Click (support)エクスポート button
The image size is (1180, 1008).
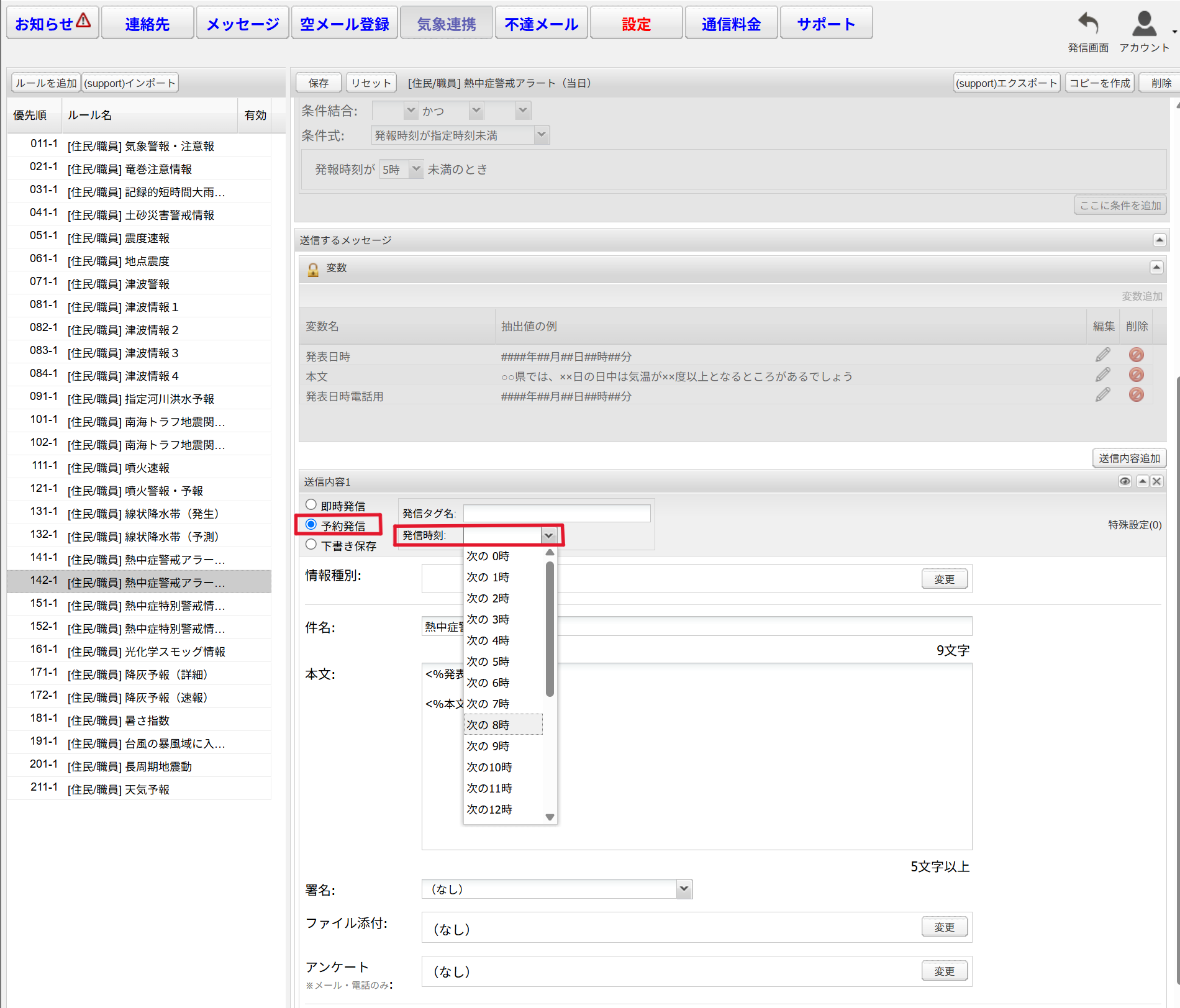point(1006,83)
